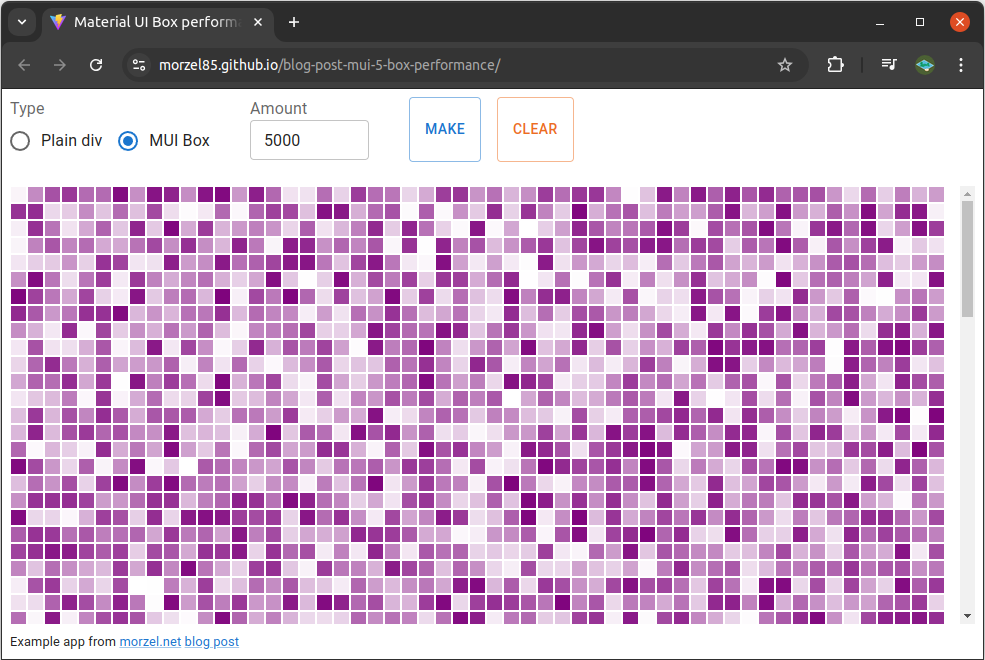Reload the page with the refresh icon
This screenshot has height=660, width=985.
(x=96, y=65)
